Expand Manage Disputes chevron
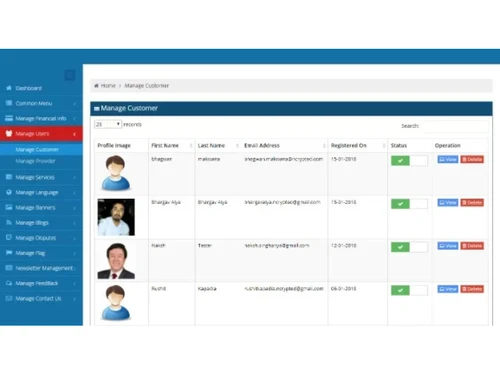This screenshot has height=375, width=500. click(x=74, y=238)
